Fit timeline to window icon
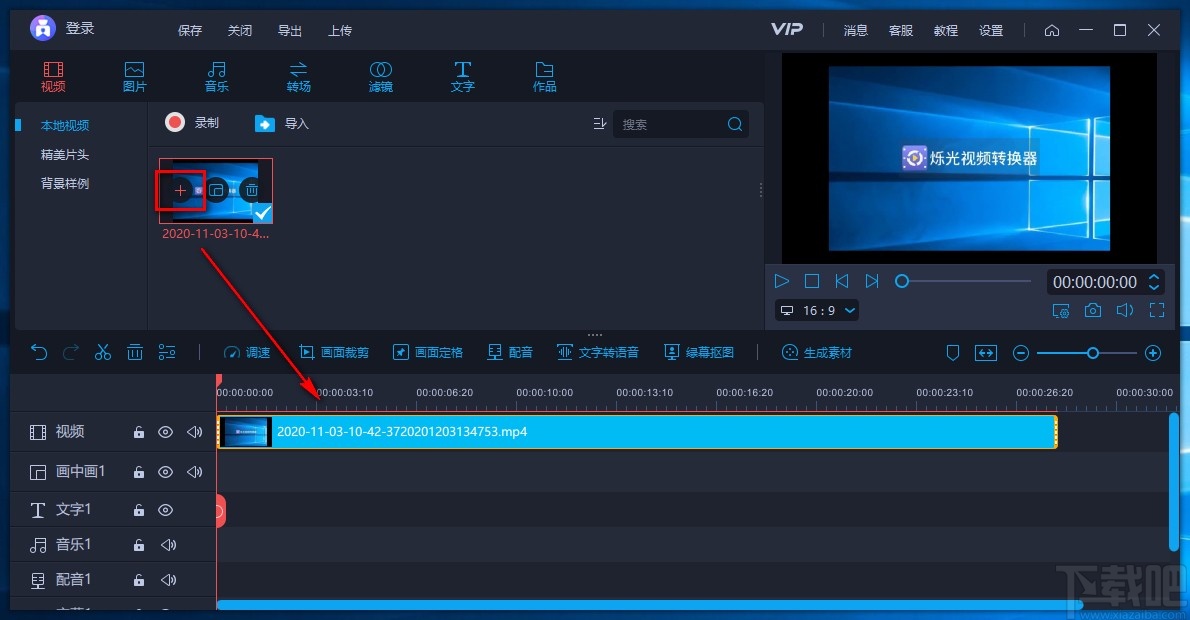Image resolution: width=1190 pixels, height=620 pixels. [986, 353]
